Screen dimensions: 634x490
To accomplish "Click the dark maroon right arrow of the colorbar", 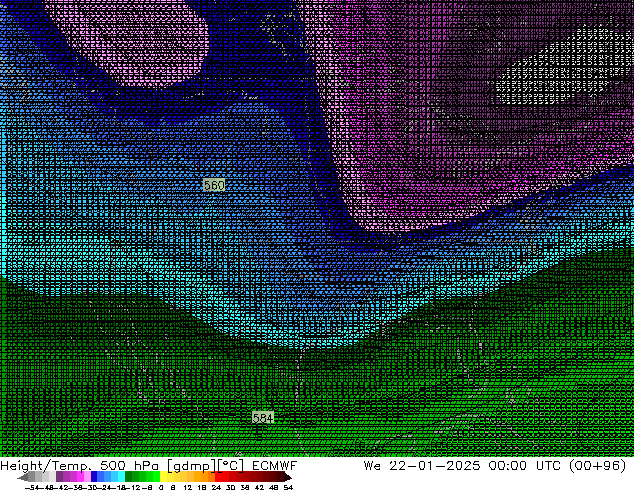I will (x=287, y=477).
